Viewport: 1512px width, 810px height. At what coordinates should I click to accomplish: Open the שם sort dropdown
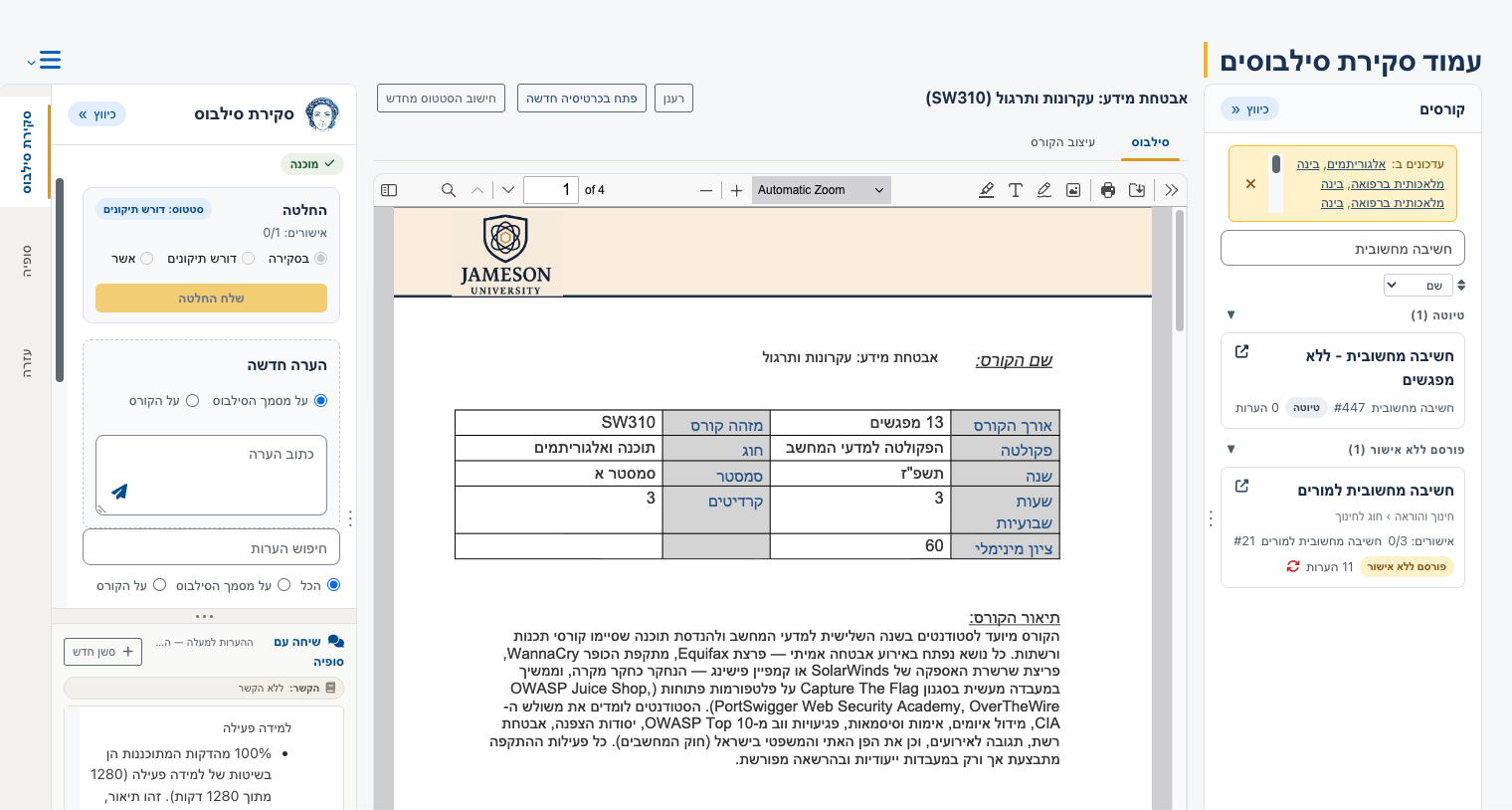pyautogui.click(x=1418, y=286)
